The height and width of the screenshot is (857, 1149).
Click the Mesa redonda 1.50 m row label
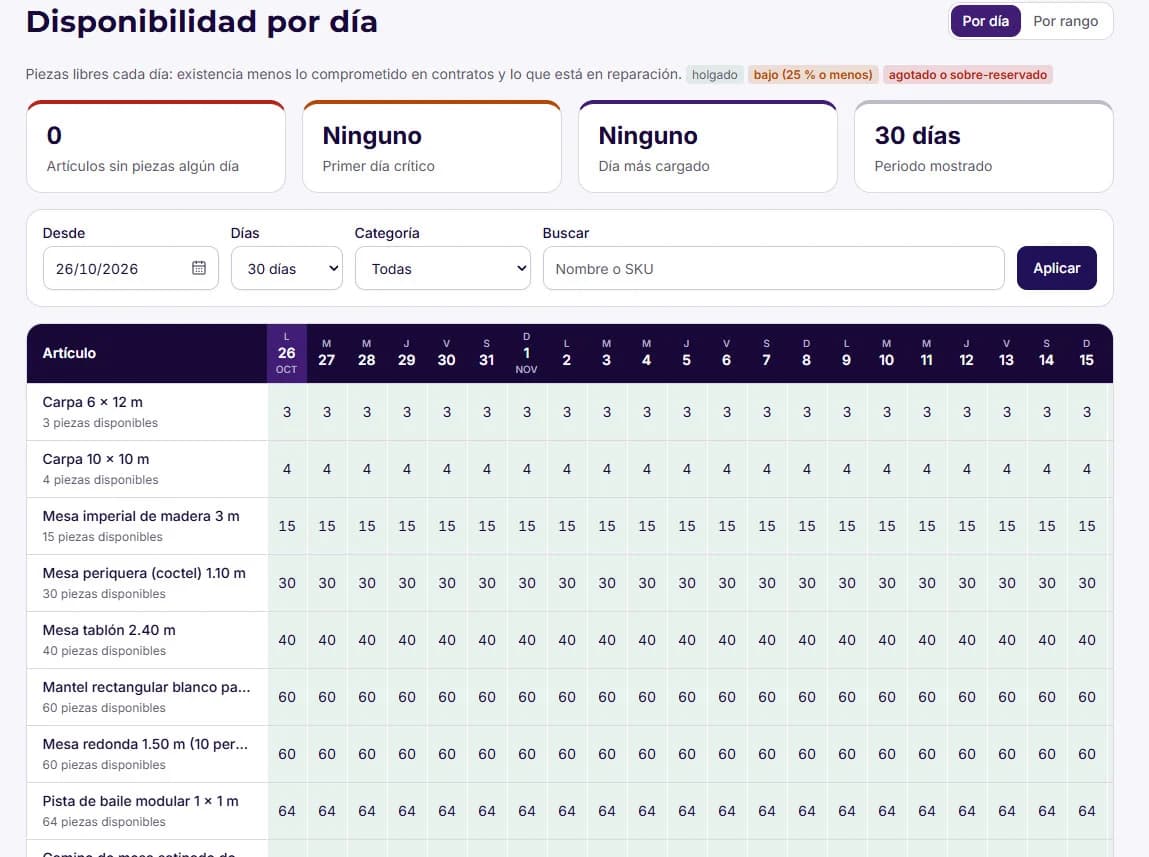pyautogui.click(x=147, y=754)
